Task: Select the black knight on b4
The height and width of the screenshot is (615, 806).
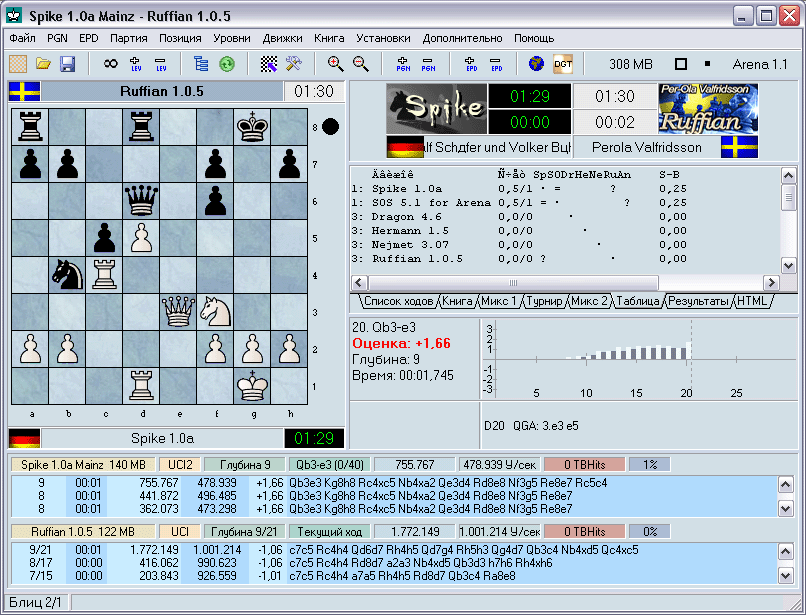Action: click(x=67, y=275)
